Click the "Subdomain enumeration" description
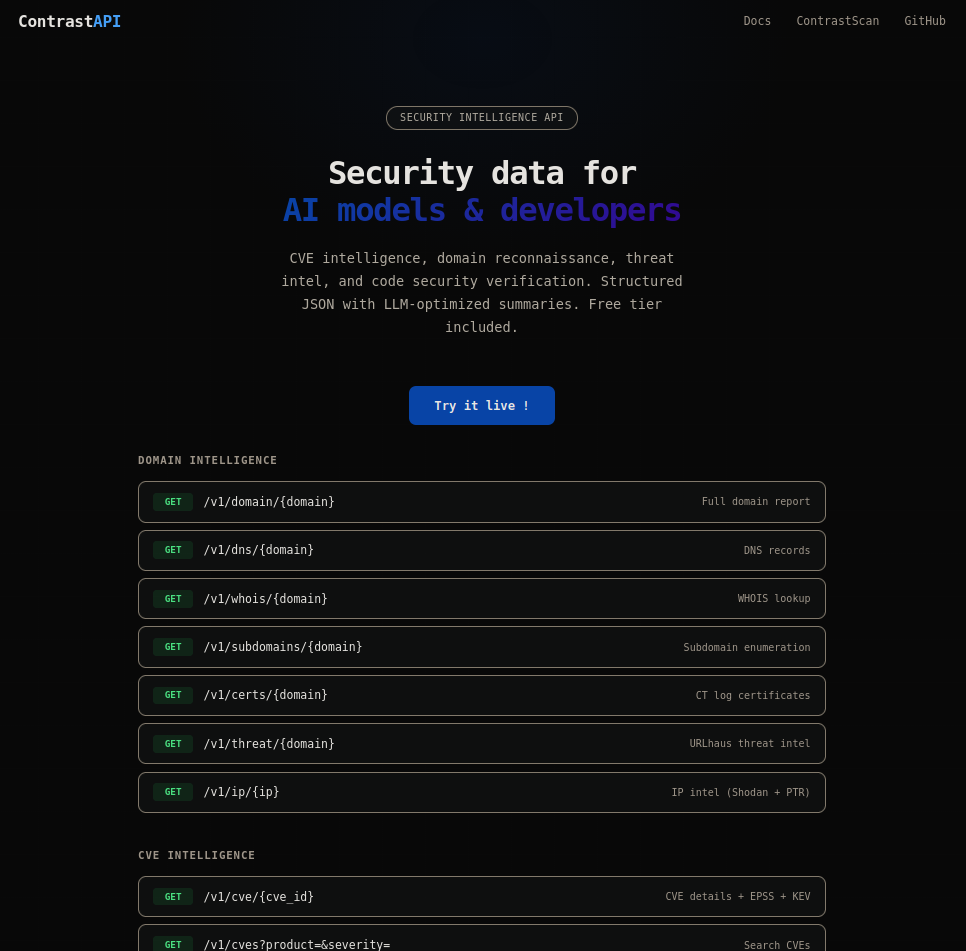Screen dimensions: 966x951 (x=747, y=647)
